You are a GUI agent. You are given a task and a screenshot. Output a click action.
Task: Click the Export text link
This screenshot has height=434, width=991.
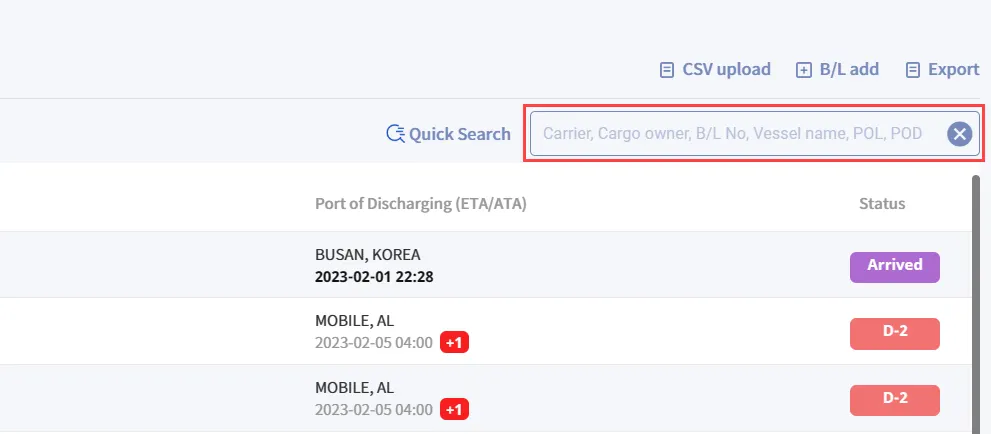[x=954, y=69]
